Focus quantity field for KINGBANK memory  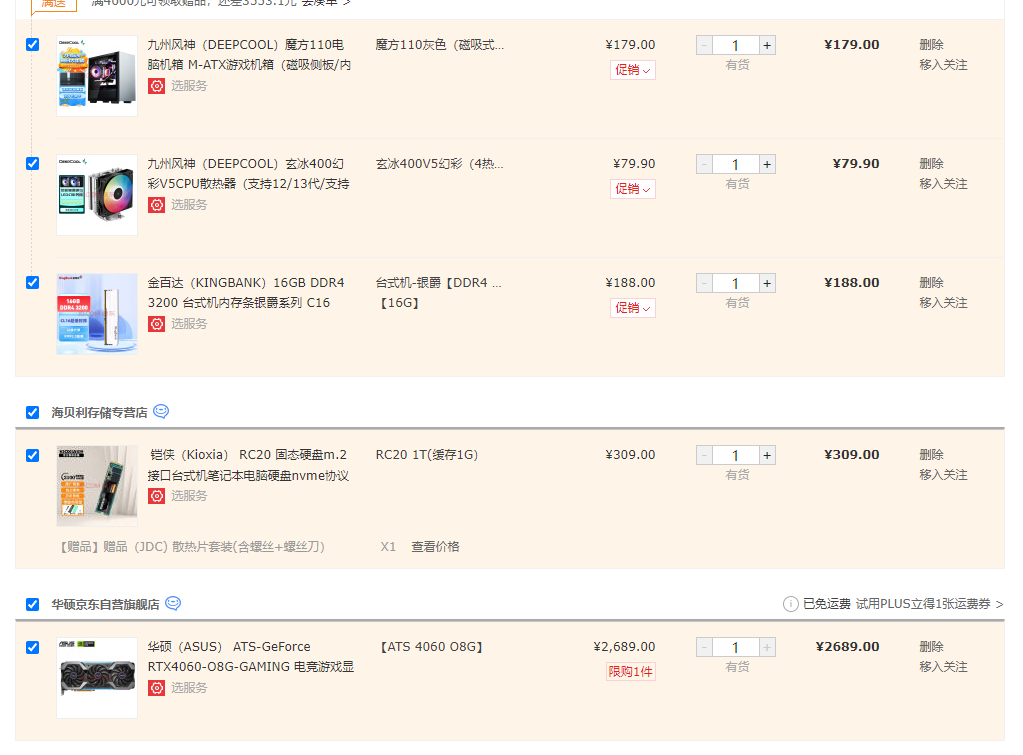[736, 283]
